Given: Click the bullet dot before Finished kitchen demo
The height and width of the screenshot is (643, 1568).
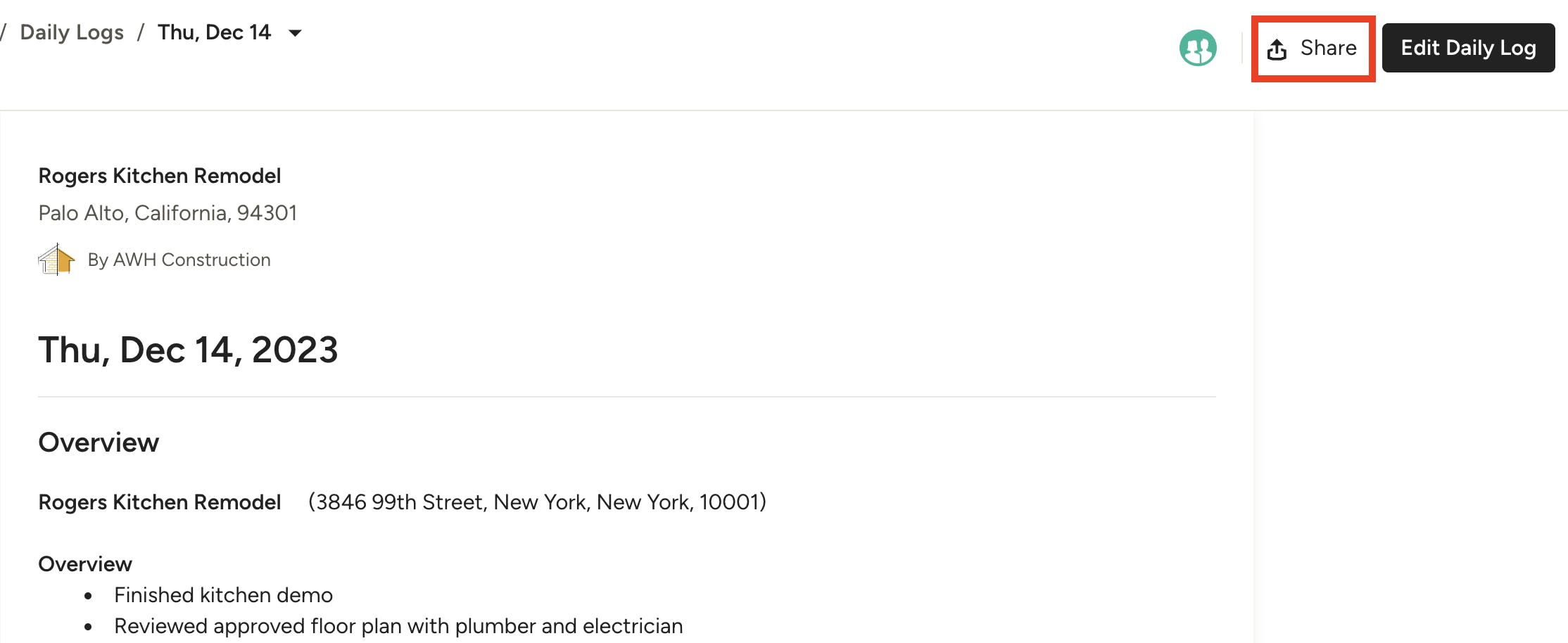Looking at the screenshot, I should [x=88, y=596].
